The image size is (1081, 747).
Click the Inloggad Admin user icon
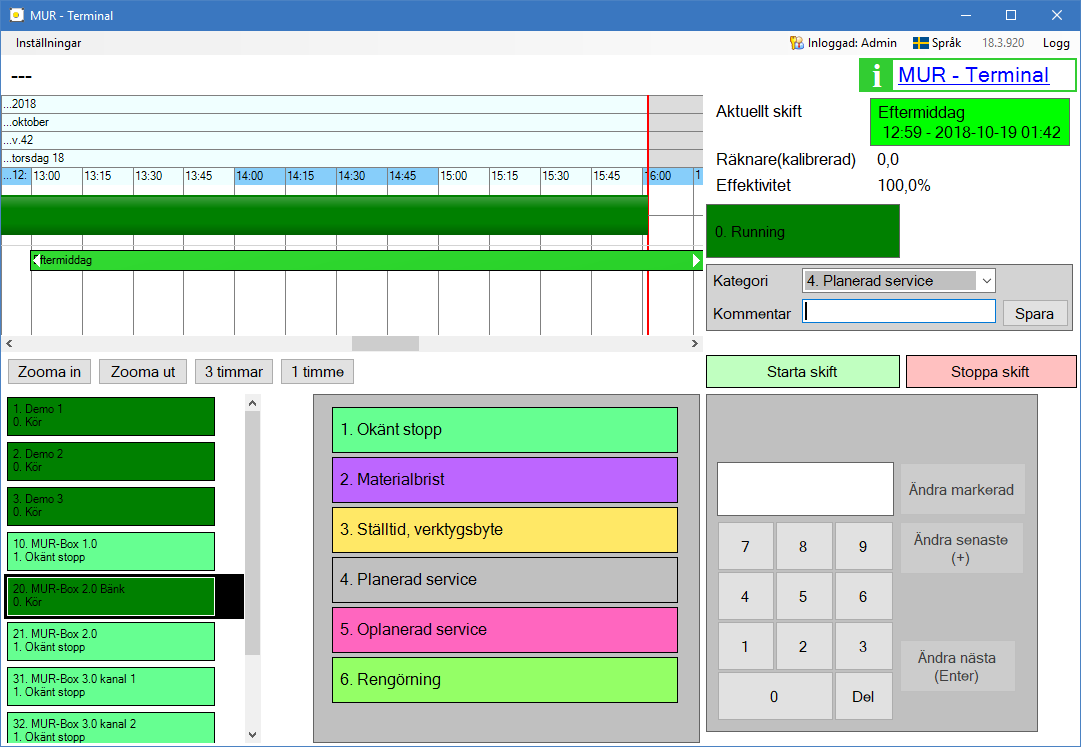click(796, 43)
